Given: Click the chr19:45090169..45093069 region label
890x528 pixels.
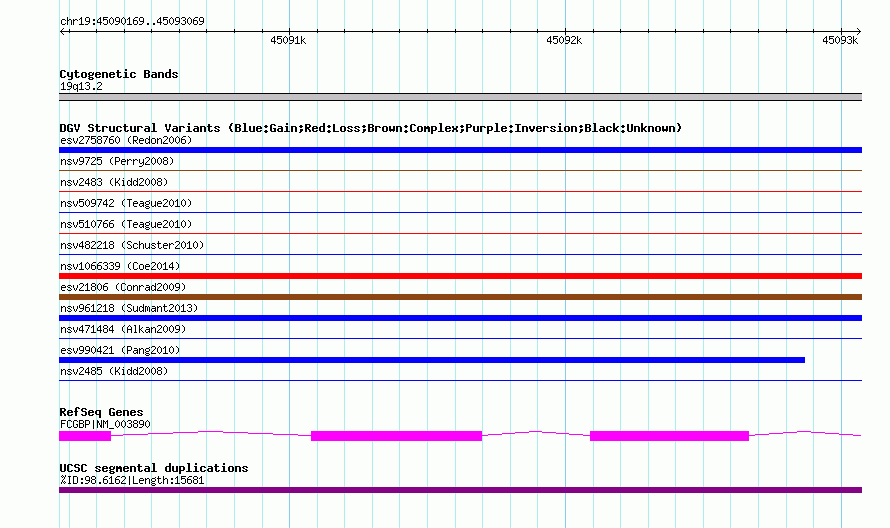Looking at the screenshot, I should point(132,21).
